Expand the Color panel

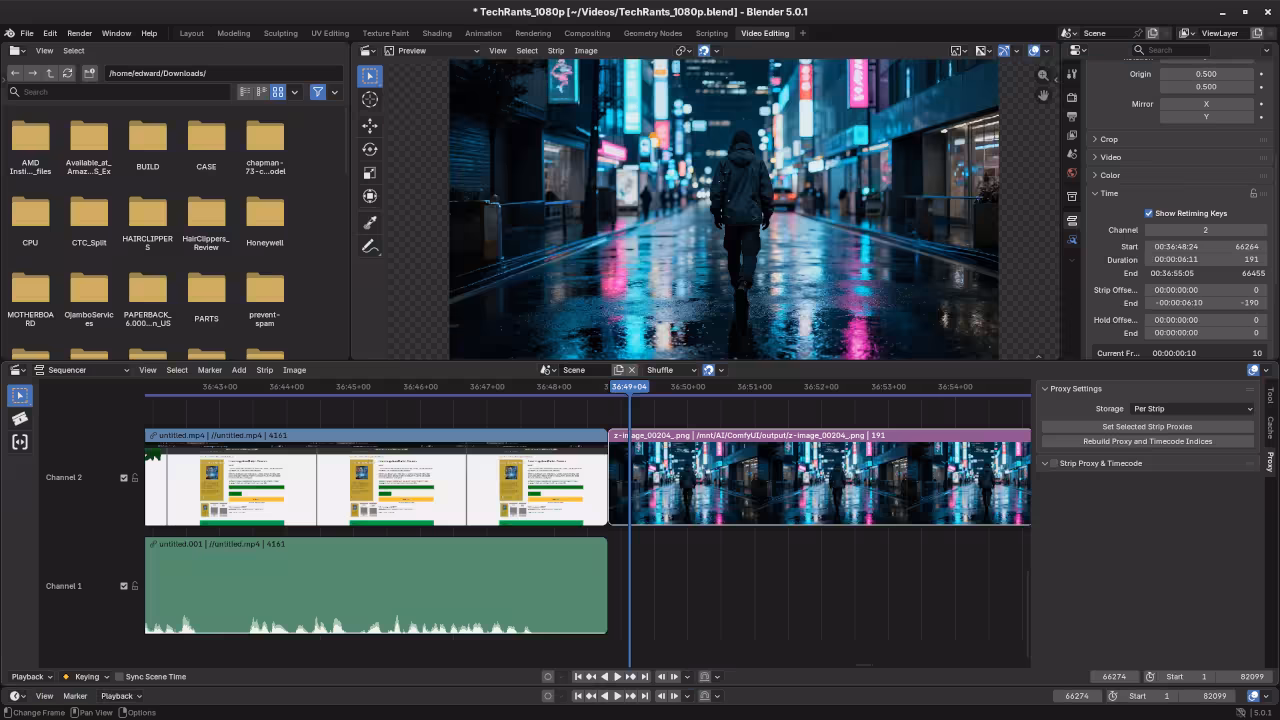pos(1110,175)
